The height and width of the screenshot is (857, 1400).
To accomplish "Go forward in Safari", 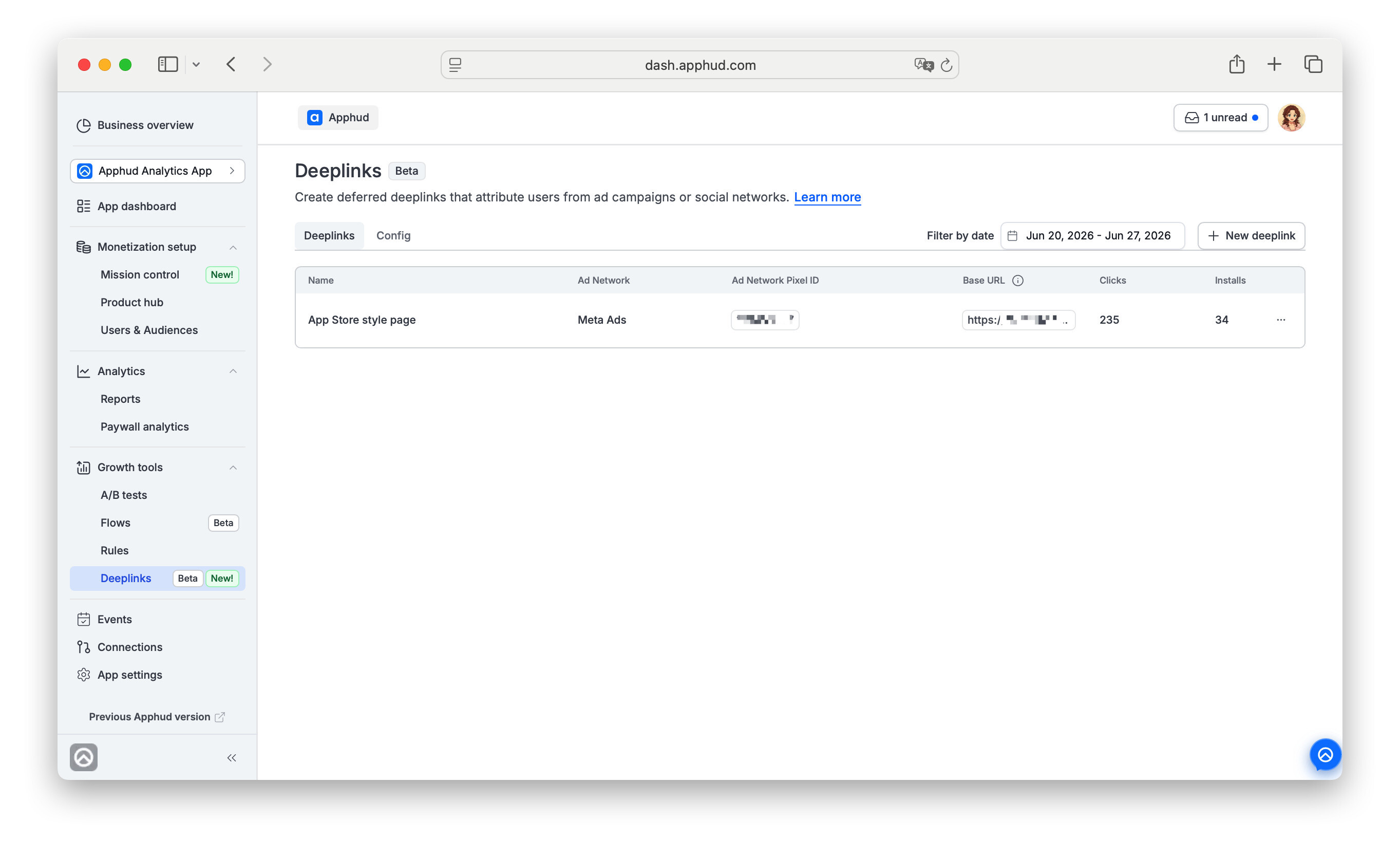I will 268,64.
